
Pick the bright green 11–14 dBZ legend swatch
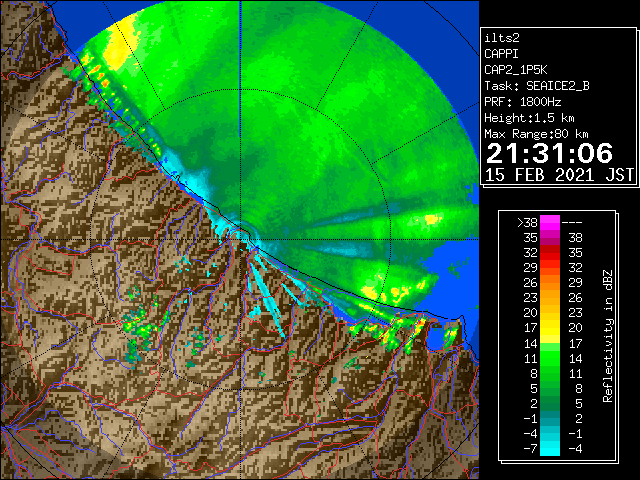coord(550,358)
